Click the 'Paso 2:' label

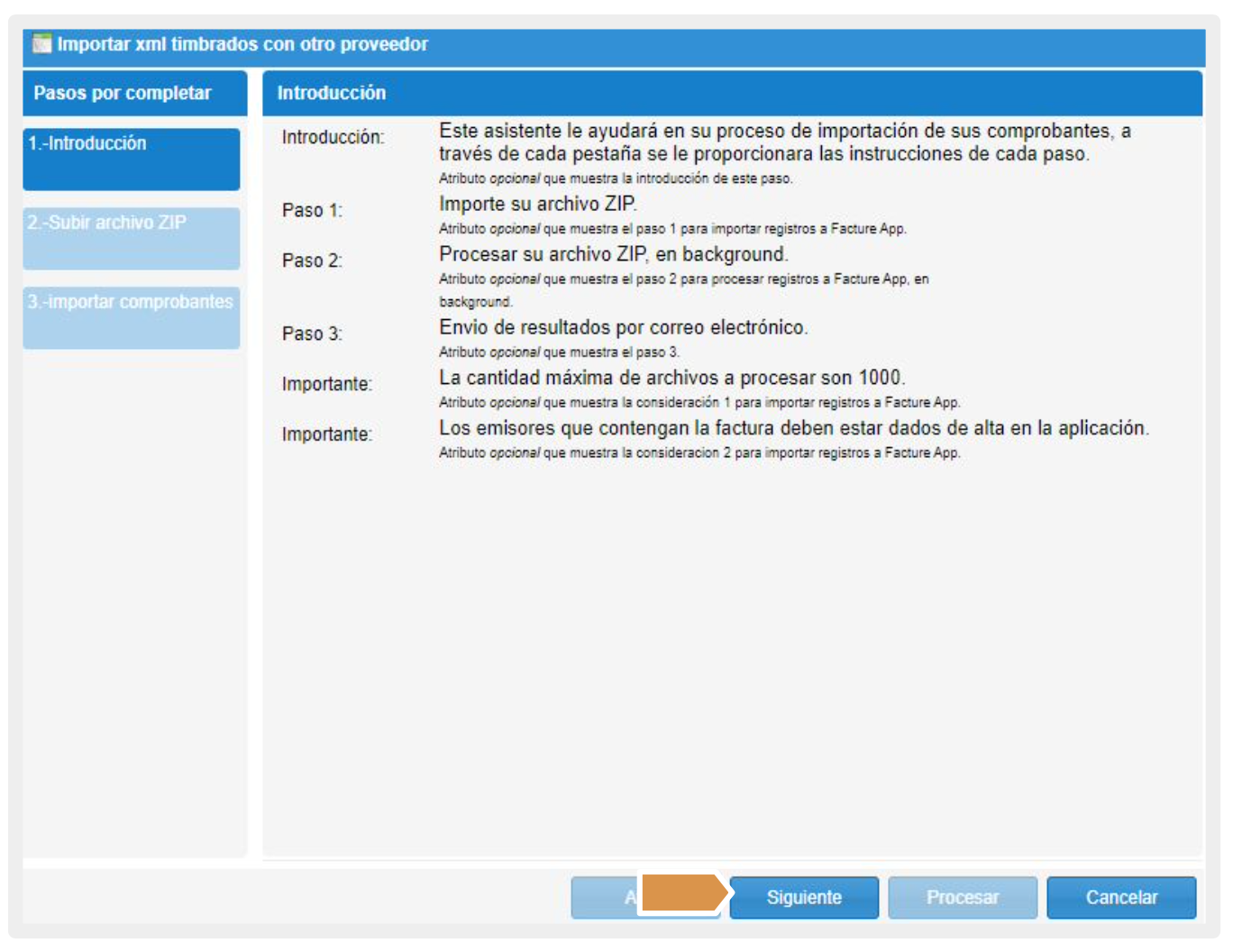(x=312, y=261)
